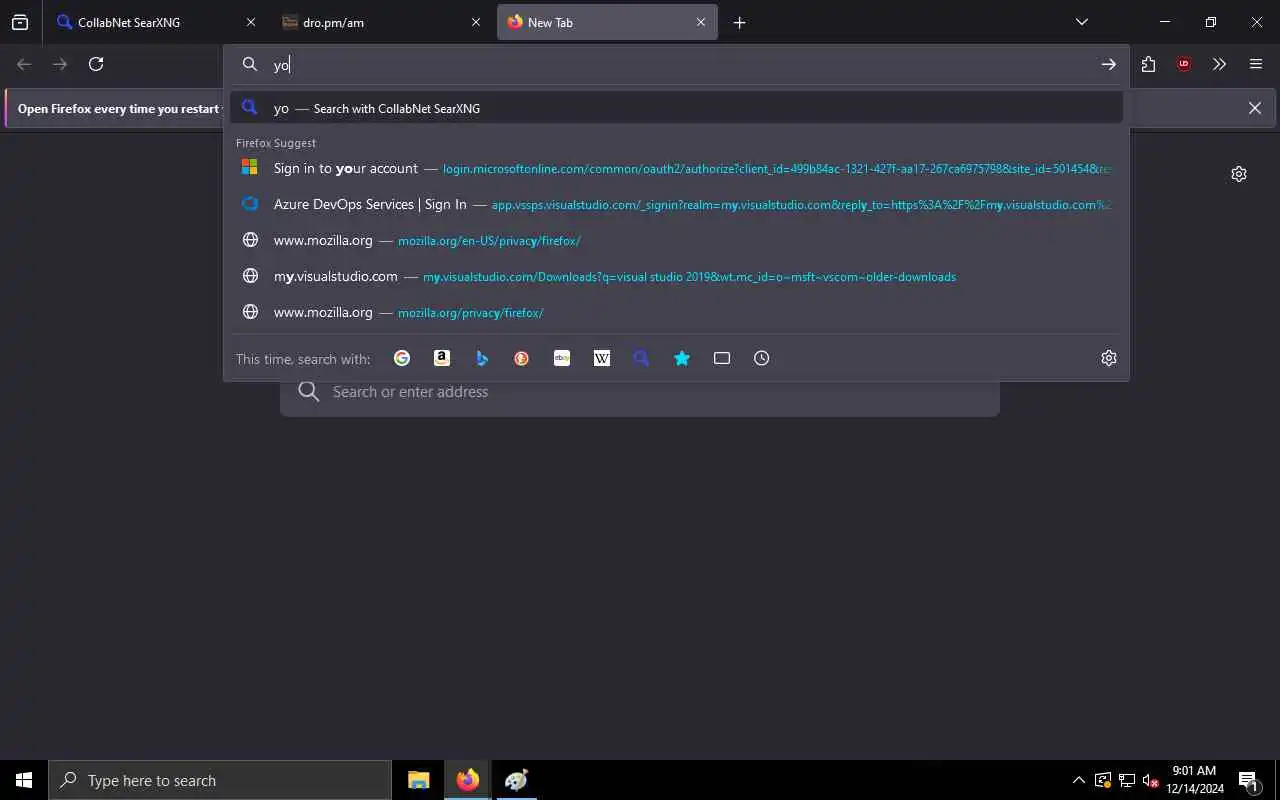Screen dimensions: 1280x800
Task: Search this time with DuckDuckGo
Action: (x=522, y=358)
